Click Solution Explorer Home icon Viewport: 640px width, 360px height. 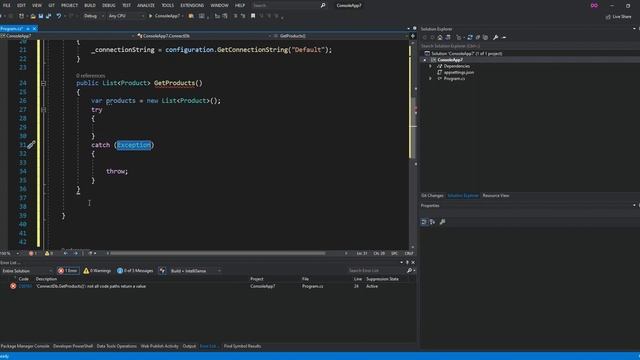pyautogui.click(x=440, y=37)
